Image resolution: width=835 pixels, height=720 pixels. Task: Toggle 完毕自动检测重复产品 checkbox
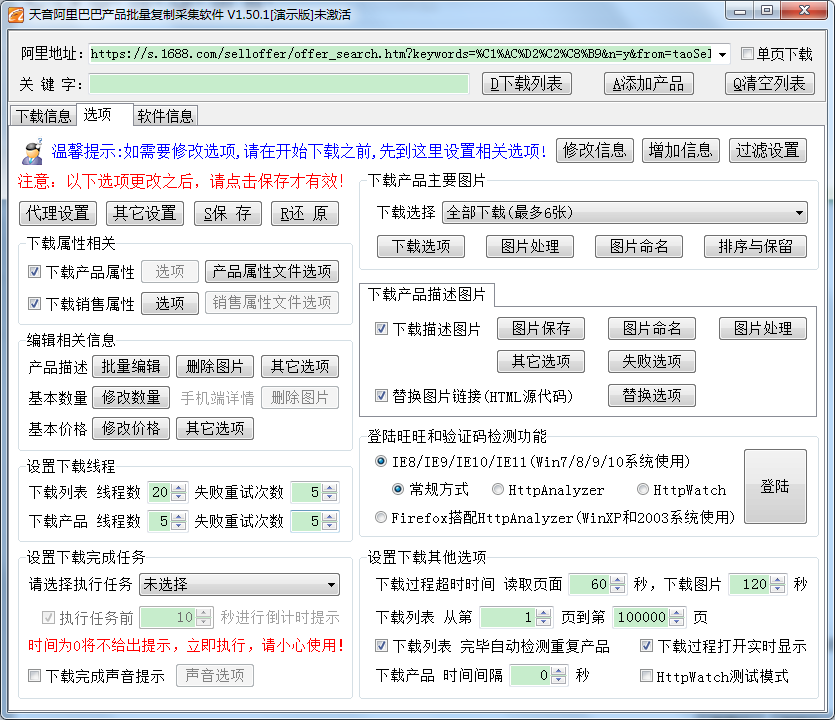[381, 646]
